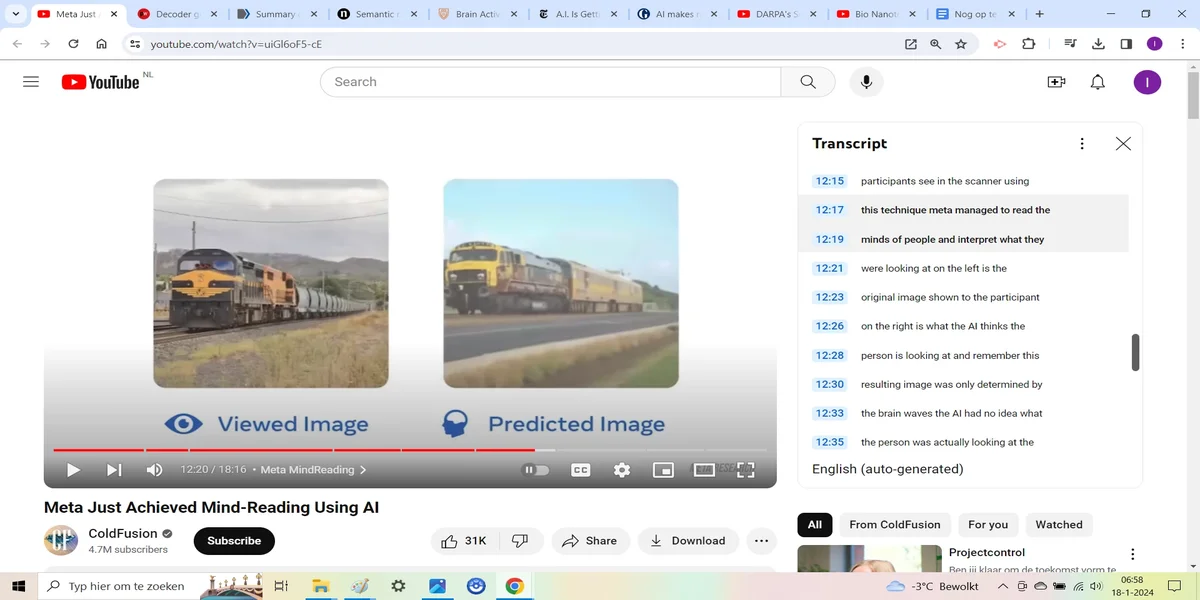The image size is (1200, 600).
Task: Seek on the red video progress bar
Action: [x=410, y=450]
